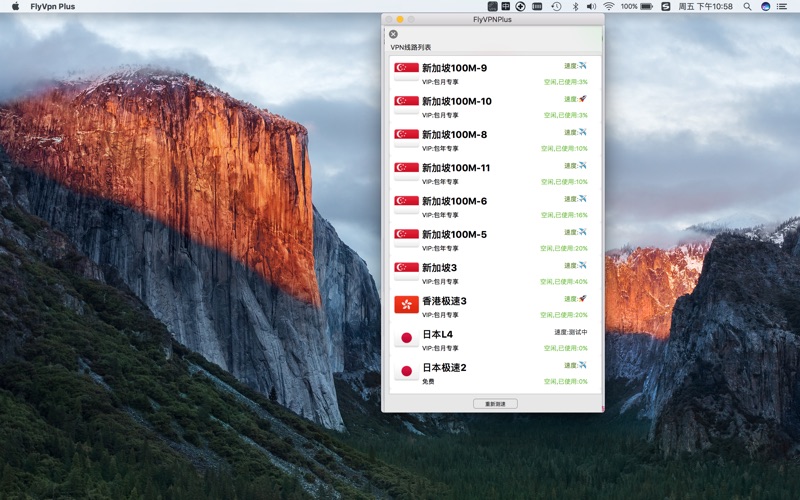Click airplane speed icon for 日本极速2
Image resolution: width=800 pixels, height=500 pixels.
coord(583,365)
